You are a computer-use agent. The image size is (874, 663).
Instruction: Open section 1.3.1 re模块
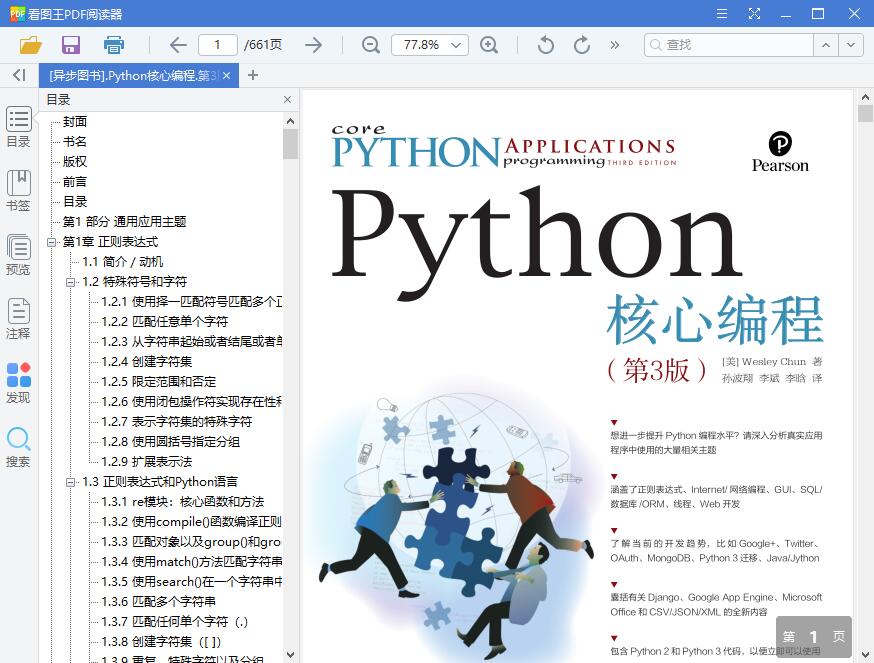[183, 502]
